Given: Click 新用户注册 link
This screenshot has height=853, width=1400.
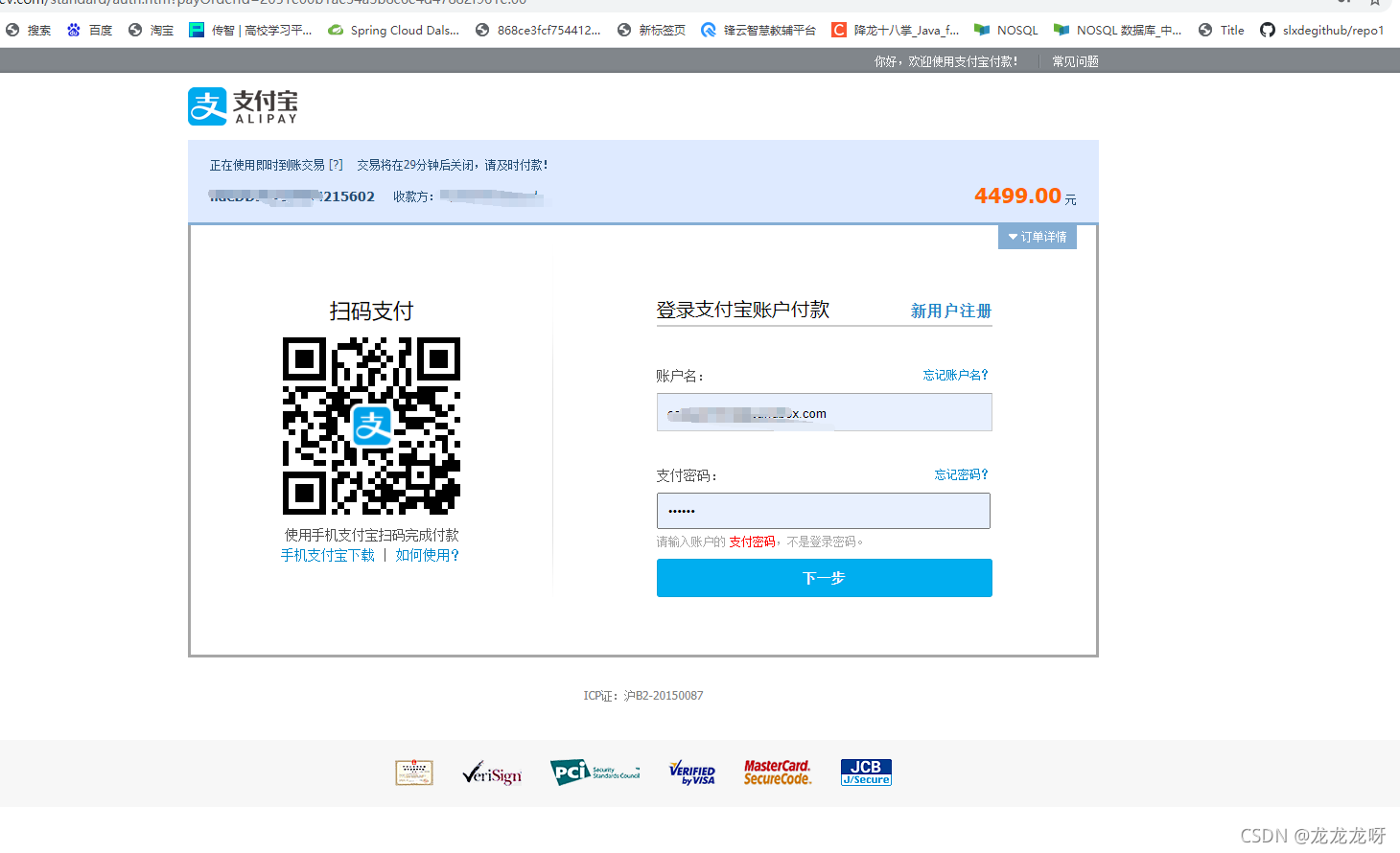Looking at the screenshot, I should point(950,311).
